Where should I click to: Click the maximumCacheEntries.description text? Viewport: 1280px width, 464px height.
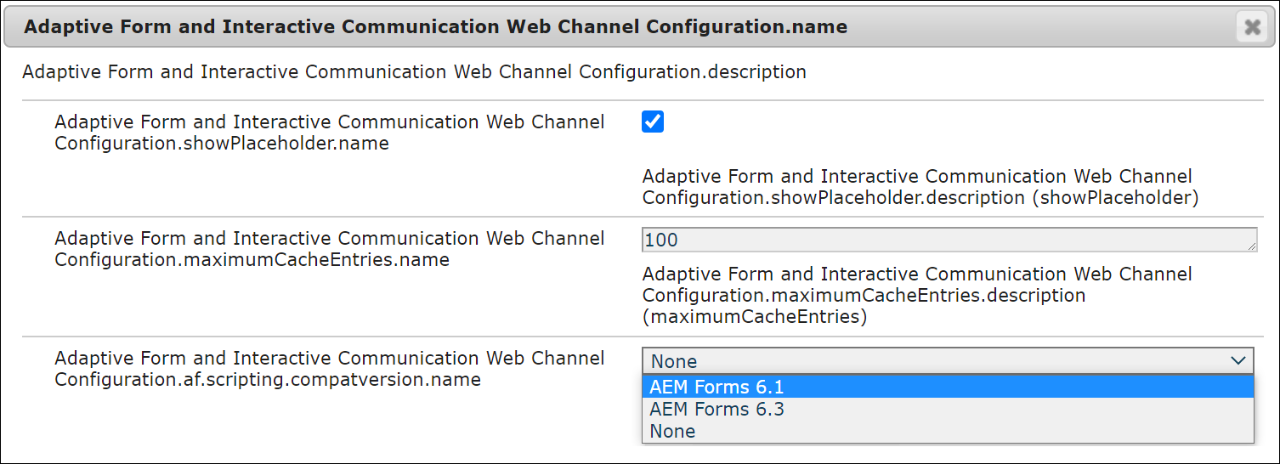tap(917, 296)
